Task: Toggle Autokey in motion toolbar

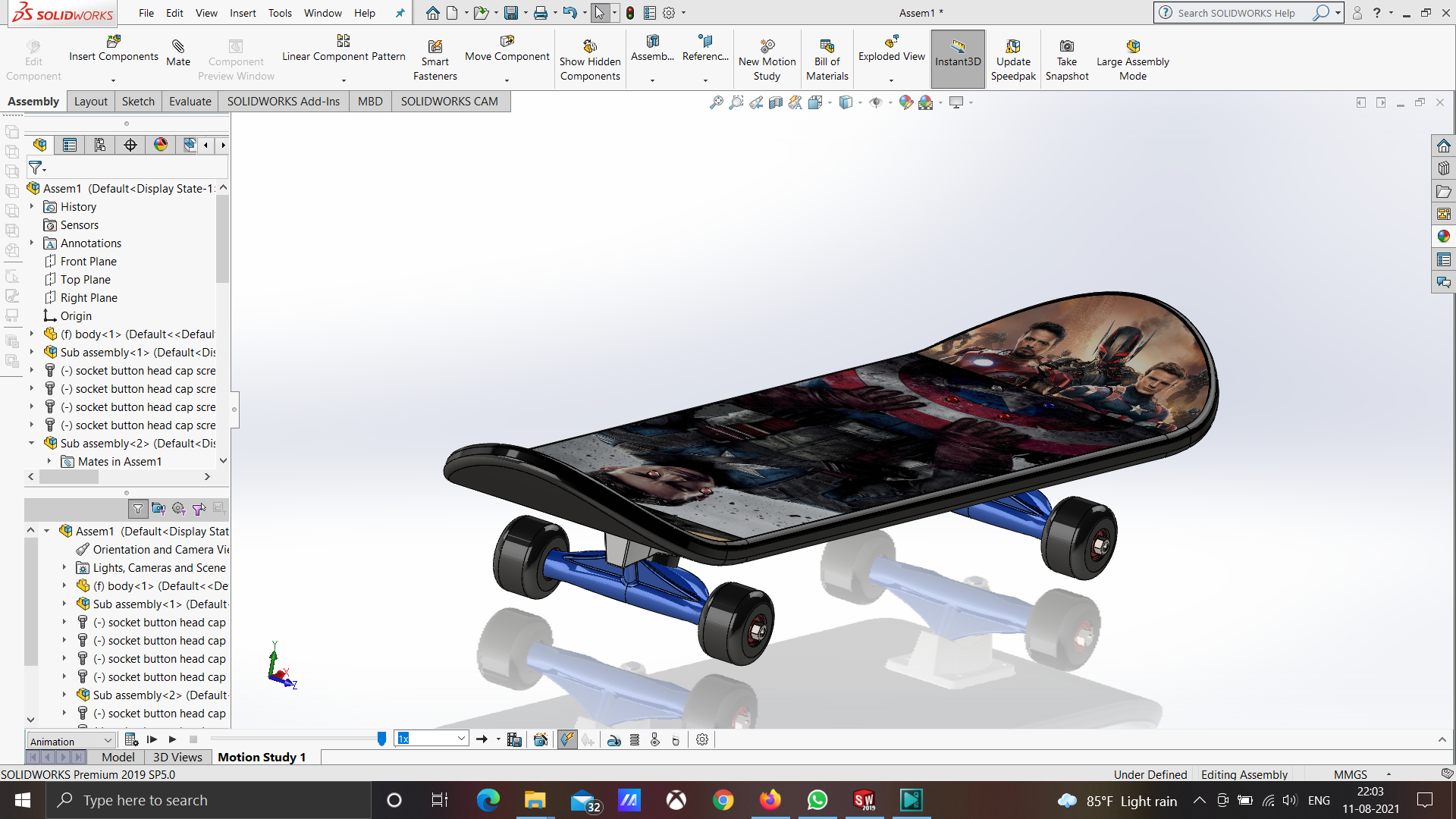Action: [567, 739]
